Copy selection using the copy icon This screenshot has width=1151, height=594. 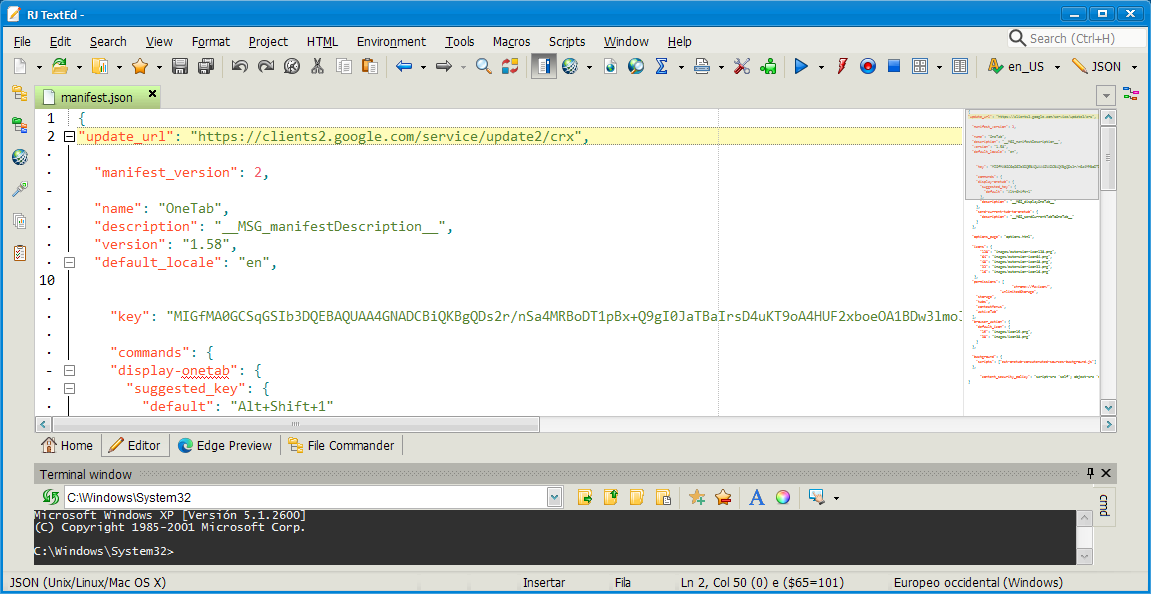[344, 67]
